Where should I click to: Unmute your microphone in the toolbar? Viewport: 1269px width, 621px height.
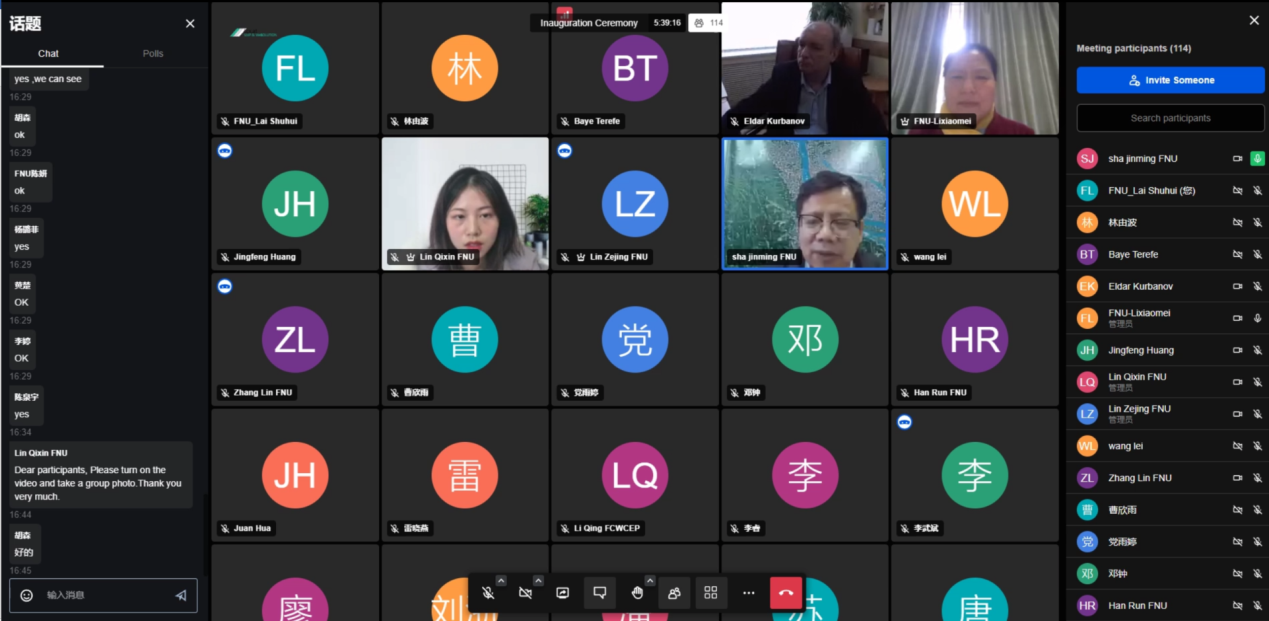click(487, 593)
